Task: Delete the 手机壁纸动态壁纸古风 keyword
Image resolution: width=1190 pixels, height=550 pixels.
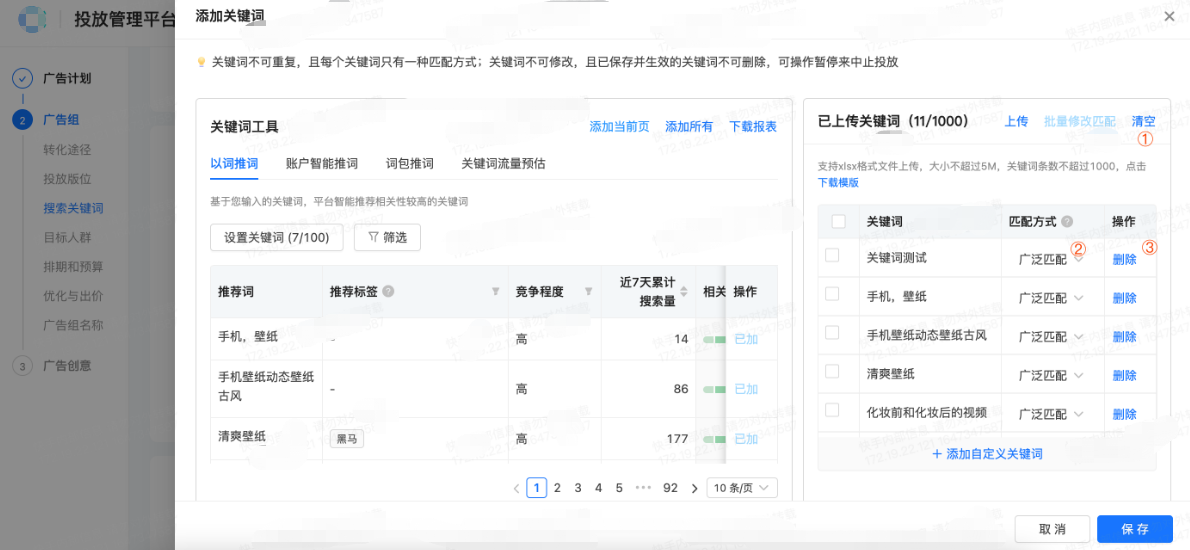Action: click(x=1125, y=337)
